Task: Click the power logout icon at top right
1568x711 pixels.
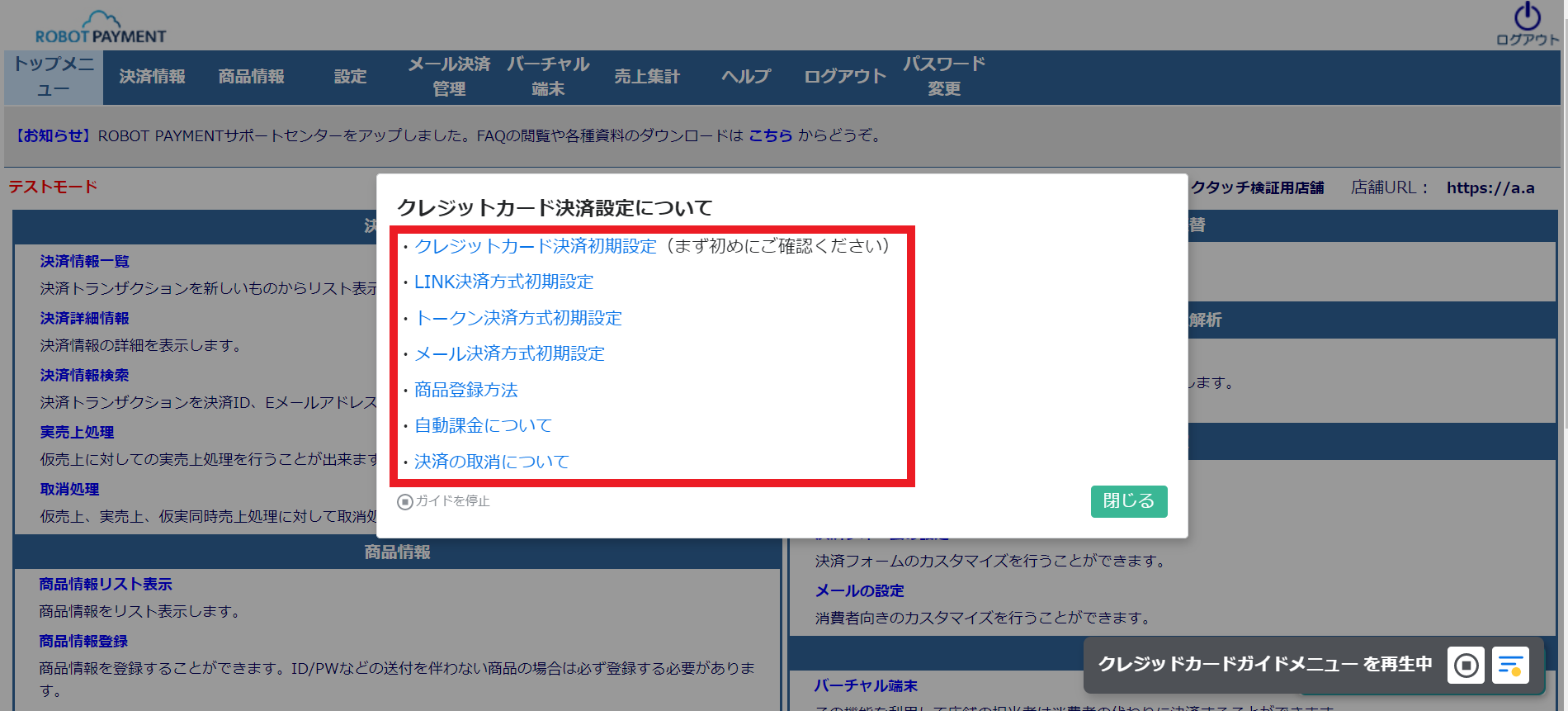Action: click(1527, 18)
